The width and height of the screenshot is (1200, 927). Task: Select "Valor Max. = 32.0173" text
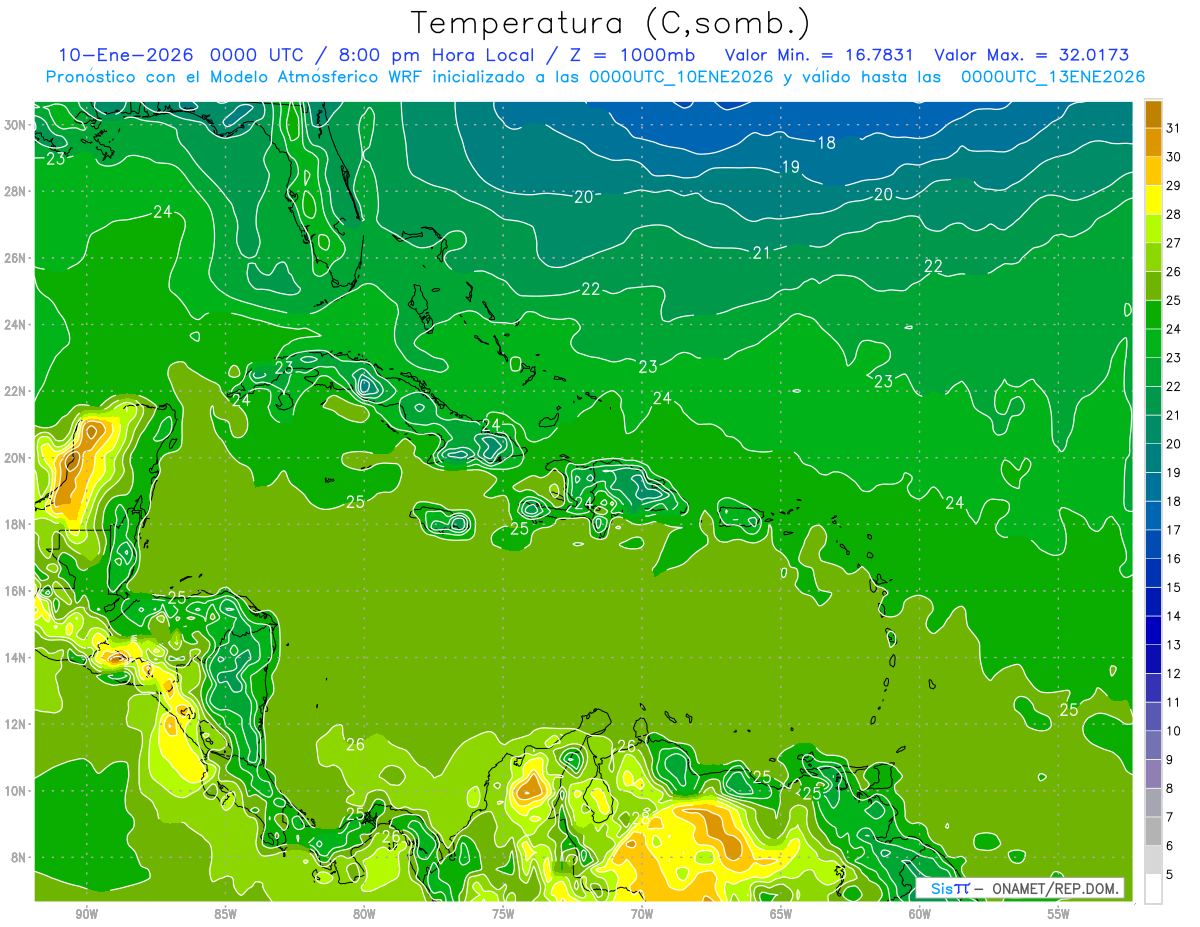click(1031, 55)
